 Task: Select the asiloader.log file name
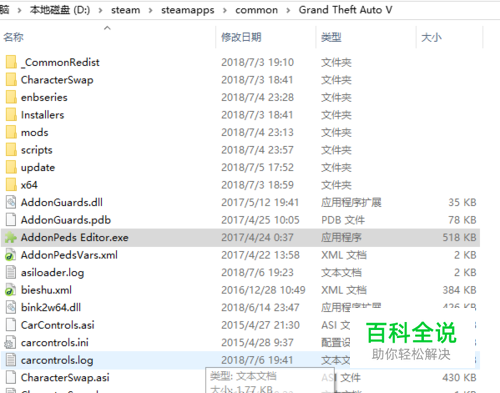[52, 273]
